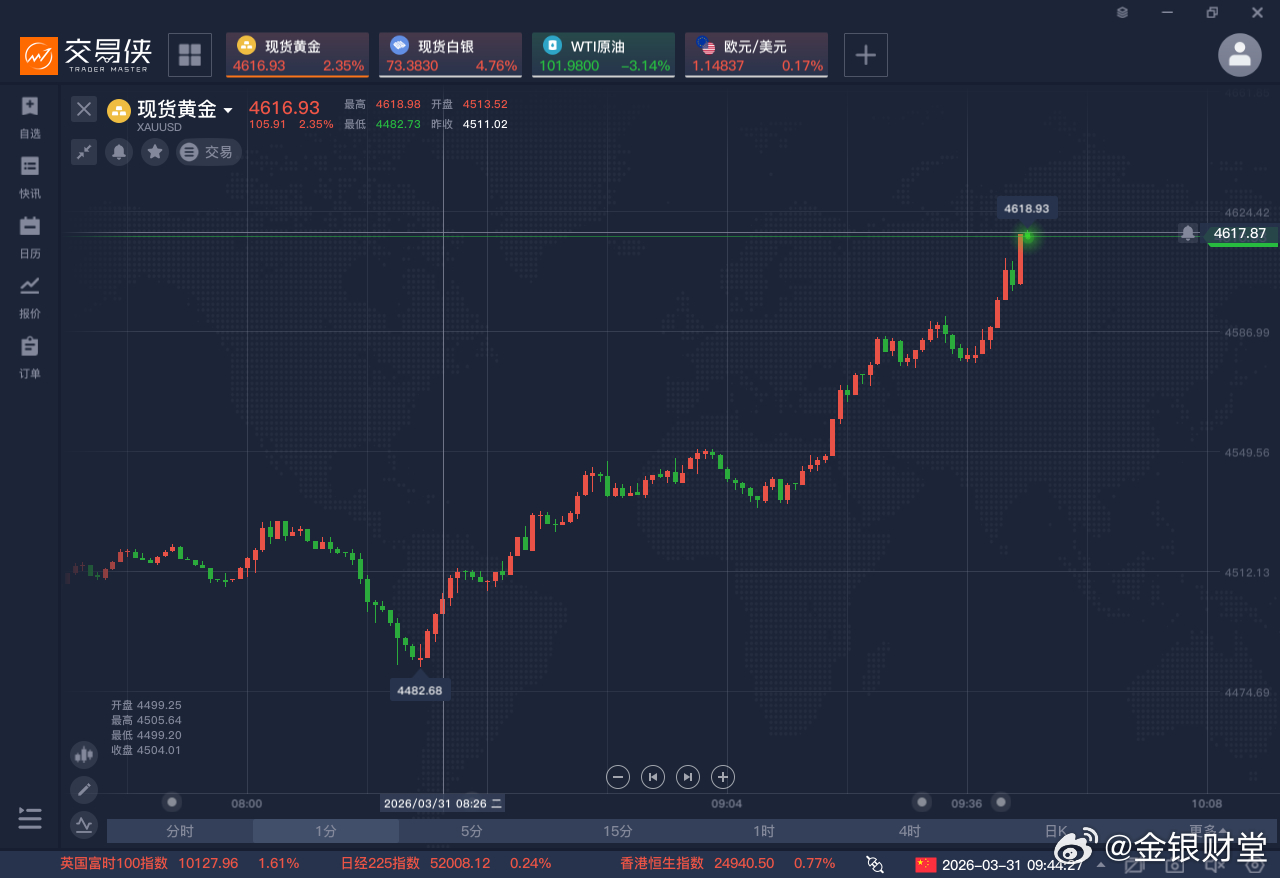Image resolution: width=1280 pixels, height=878 pixels.
Task: Open the 交易 trade button
Action: click(x=208, y=152)
